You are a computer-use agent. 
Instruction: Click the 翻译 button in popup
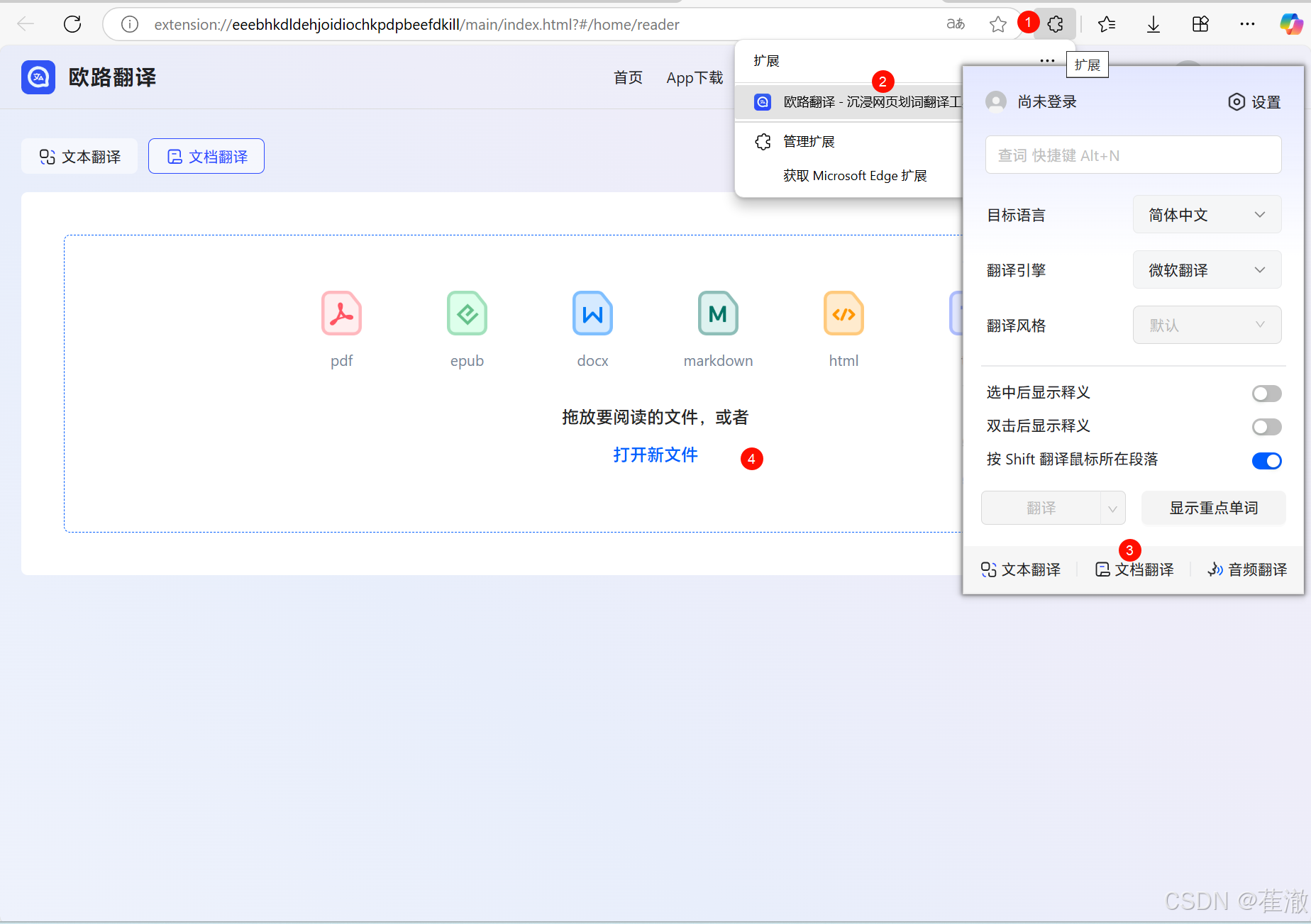pos(1041,508)
